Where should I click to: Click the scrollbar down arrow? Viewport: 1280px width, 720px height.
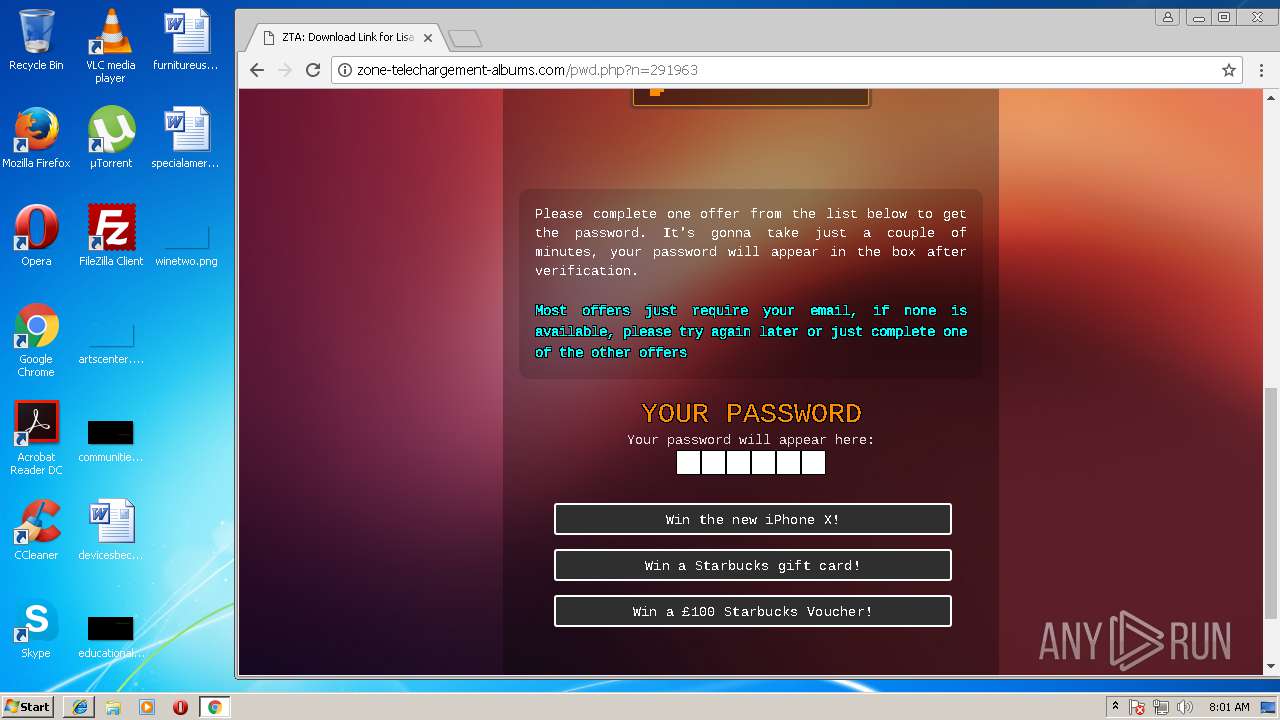[x=1271, y=666]
